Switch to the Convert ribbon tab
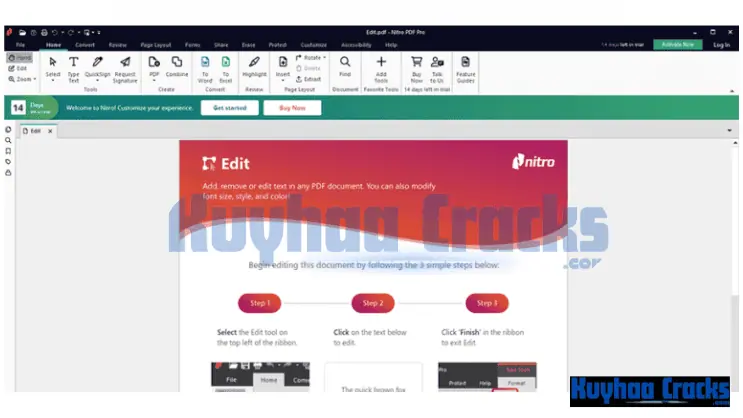 click(x=85, y=44)
